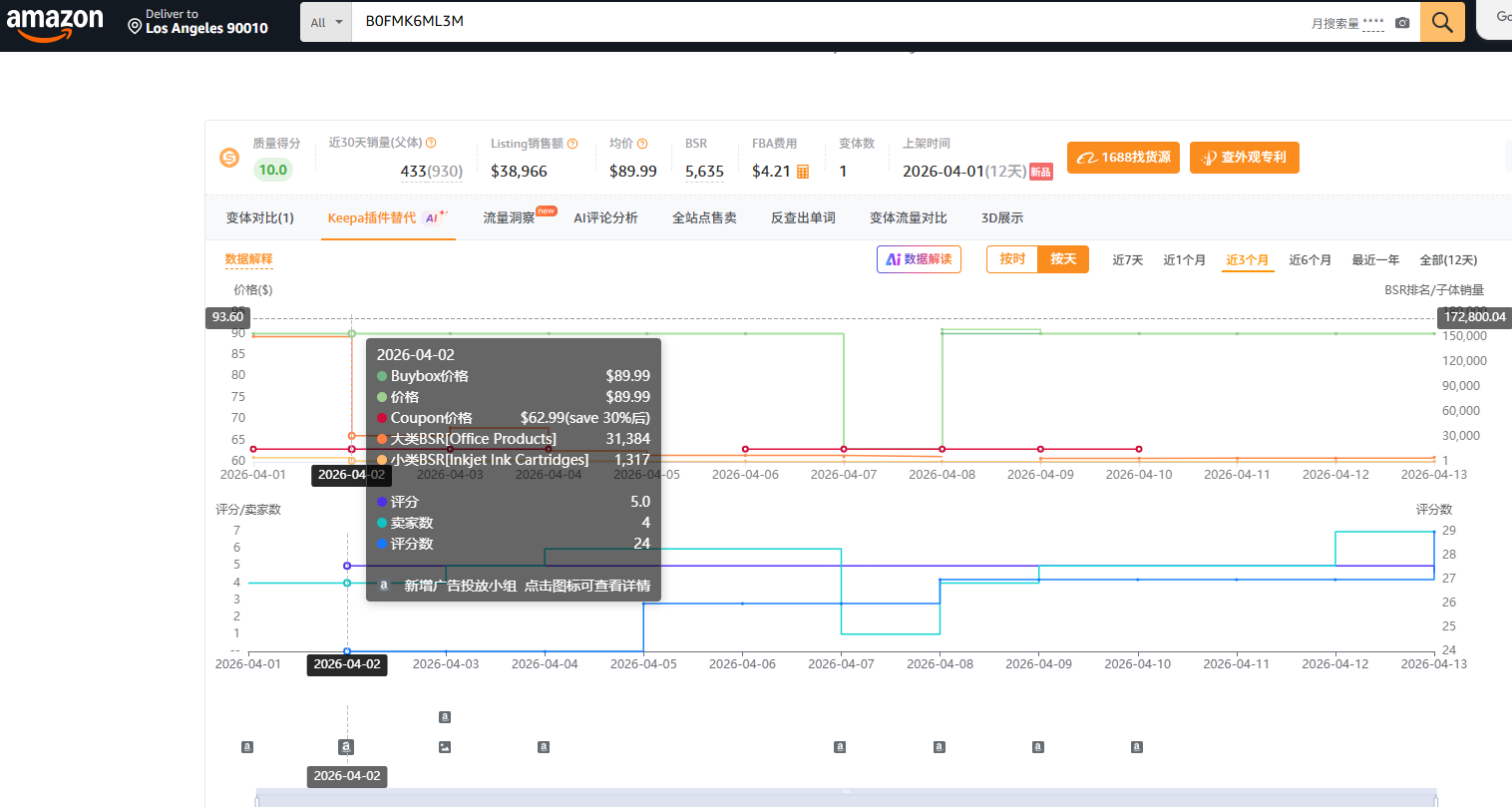Select 近7天 time range
The height and width of the screenshot is (807, 1512).
click(x=1127, y=260)
